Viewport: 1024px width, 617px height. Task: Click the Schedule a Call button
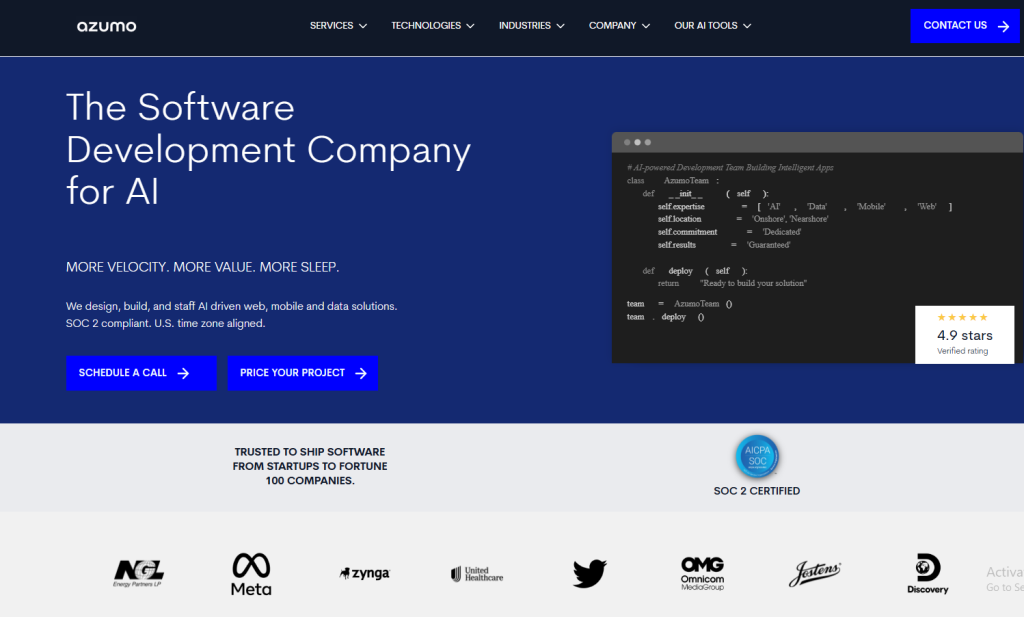coord(141,373)
